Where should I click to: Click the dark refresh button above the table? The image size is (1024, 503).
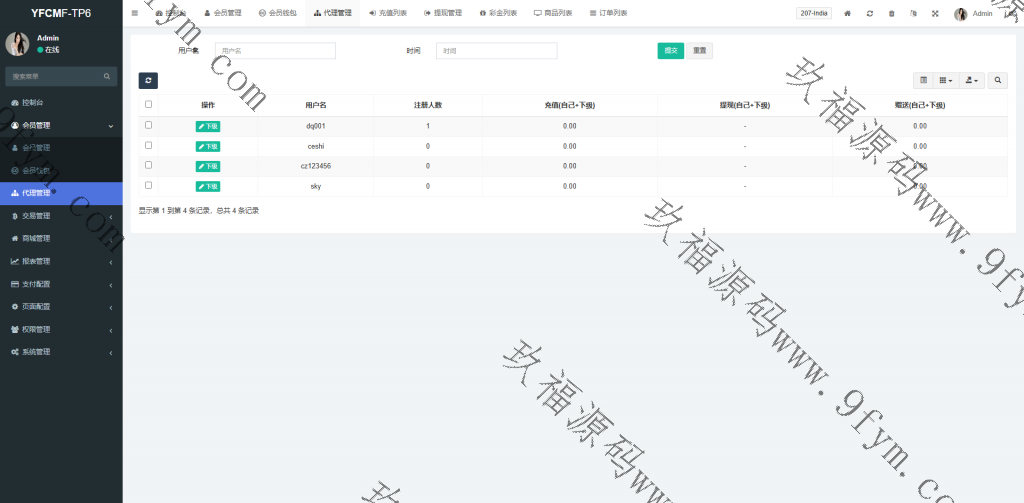point(148,80)
